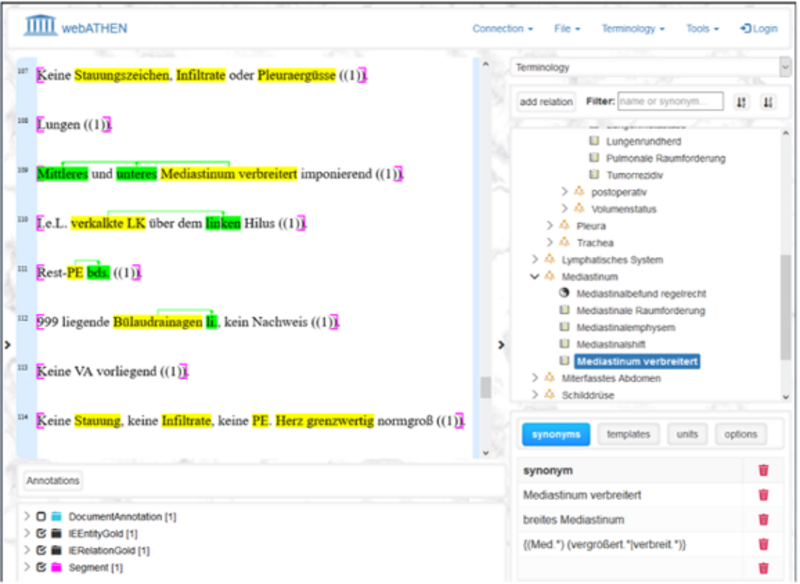The width and height of the screenshot is (800, 584).
Task: Delete the '{(Med.*)' regex synonym row
Action: [763, 544]
